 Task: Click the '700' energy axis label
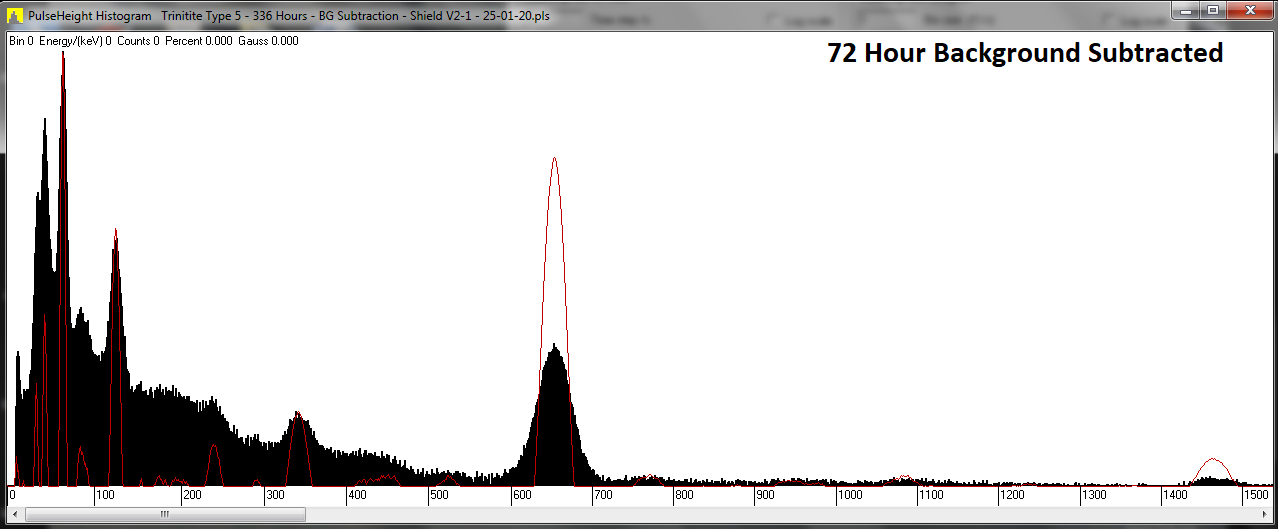pos(603,495)
